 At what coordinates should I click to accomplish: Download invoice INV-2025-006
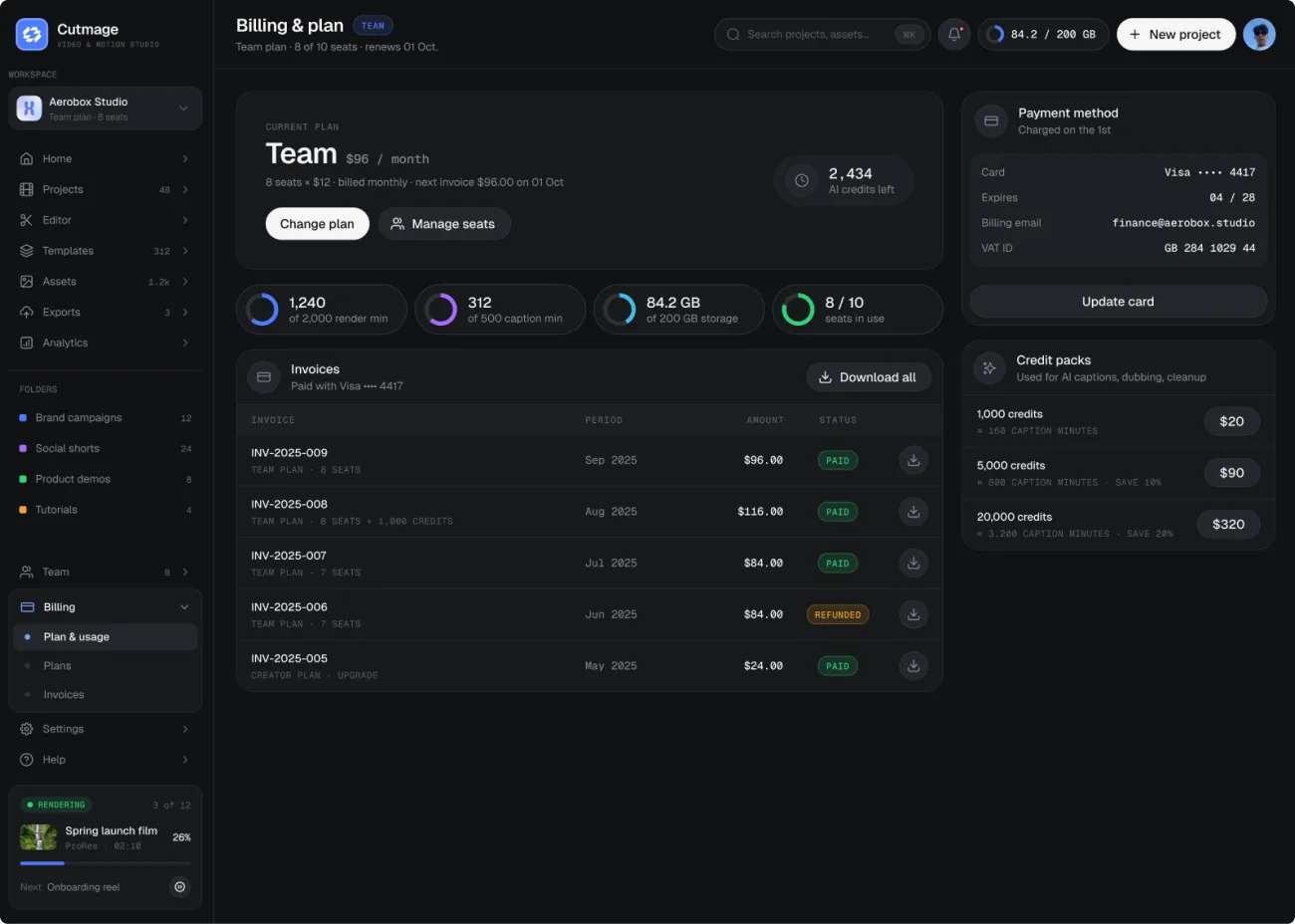913,614
